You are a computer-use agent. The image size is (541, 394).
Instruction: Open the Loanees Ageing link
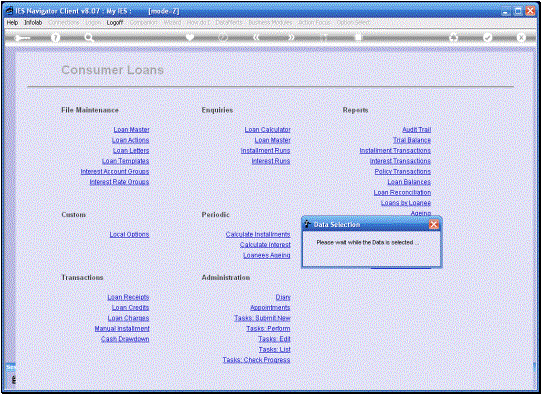coord(267,255)
